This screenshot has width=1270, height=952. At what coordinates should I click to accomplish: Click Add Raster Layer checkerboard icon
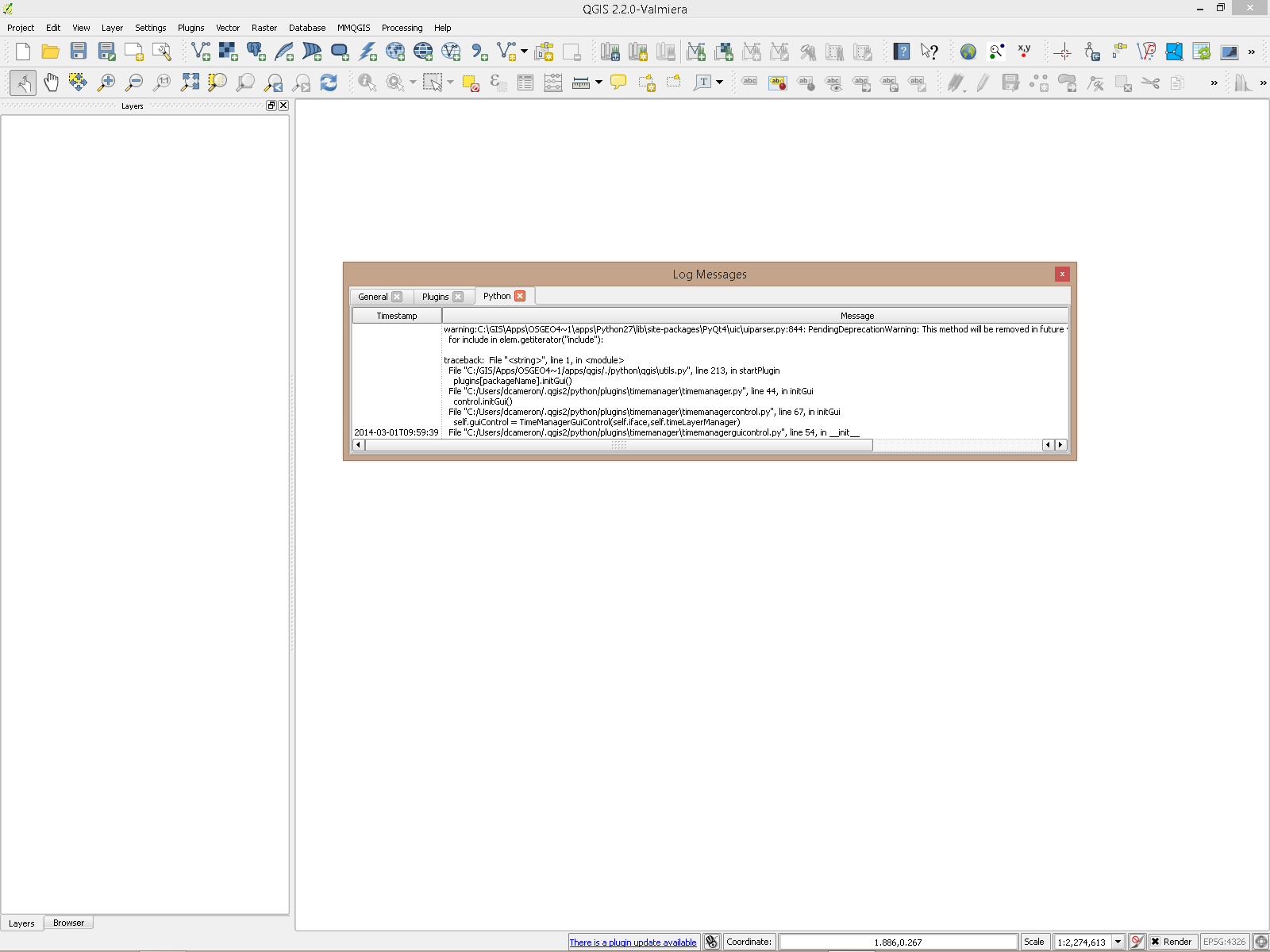229,52
